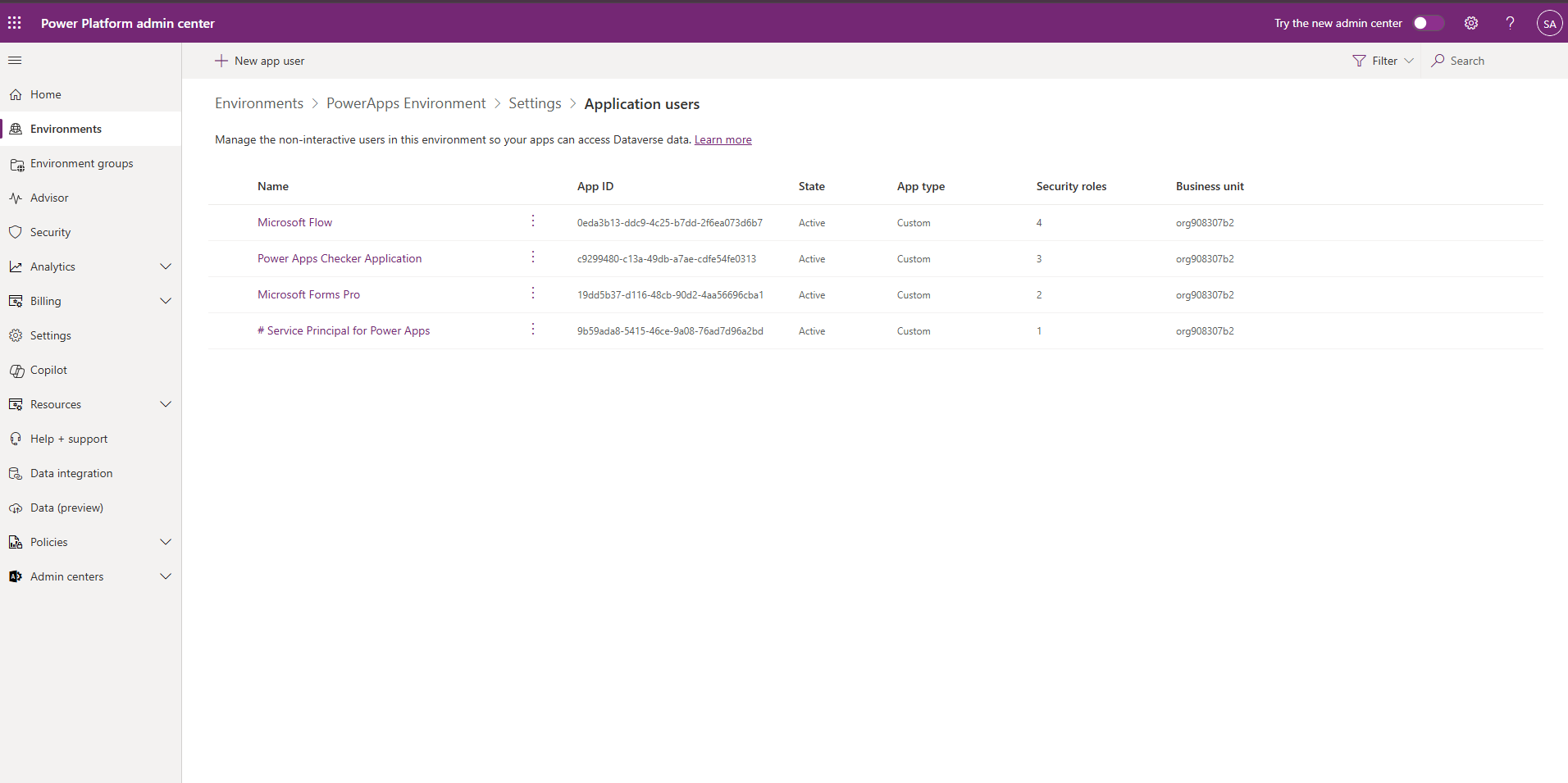Click the Copilot icon

(16, 371)
